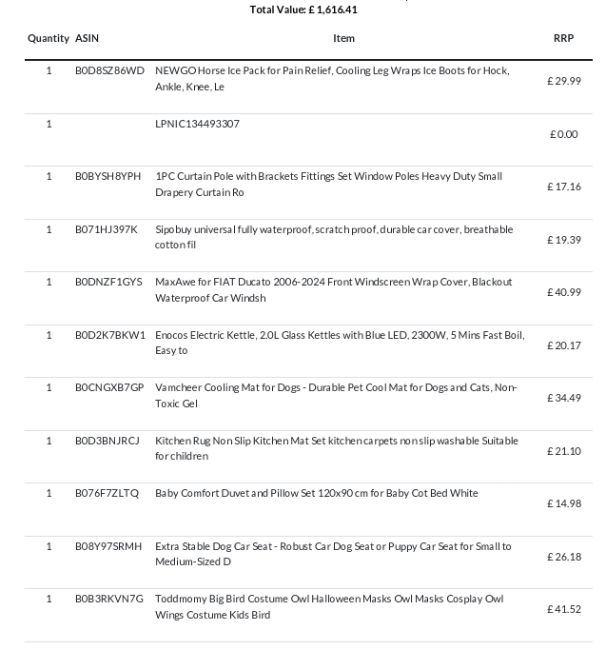
Task: Click the Quantity column header
Action: (48, 39)
